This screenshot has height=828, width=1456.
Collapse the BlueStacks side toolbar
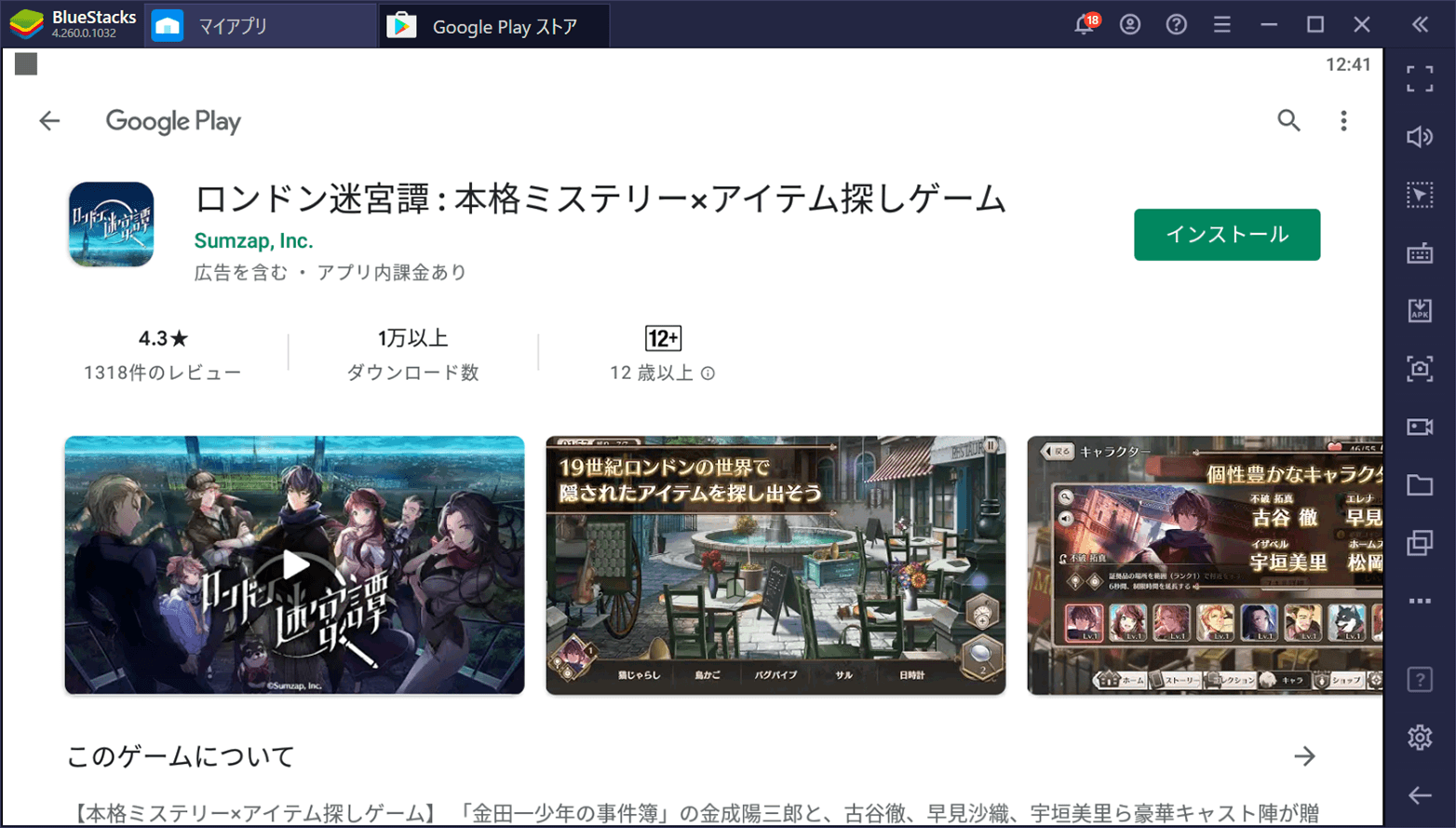(1420, 25)
